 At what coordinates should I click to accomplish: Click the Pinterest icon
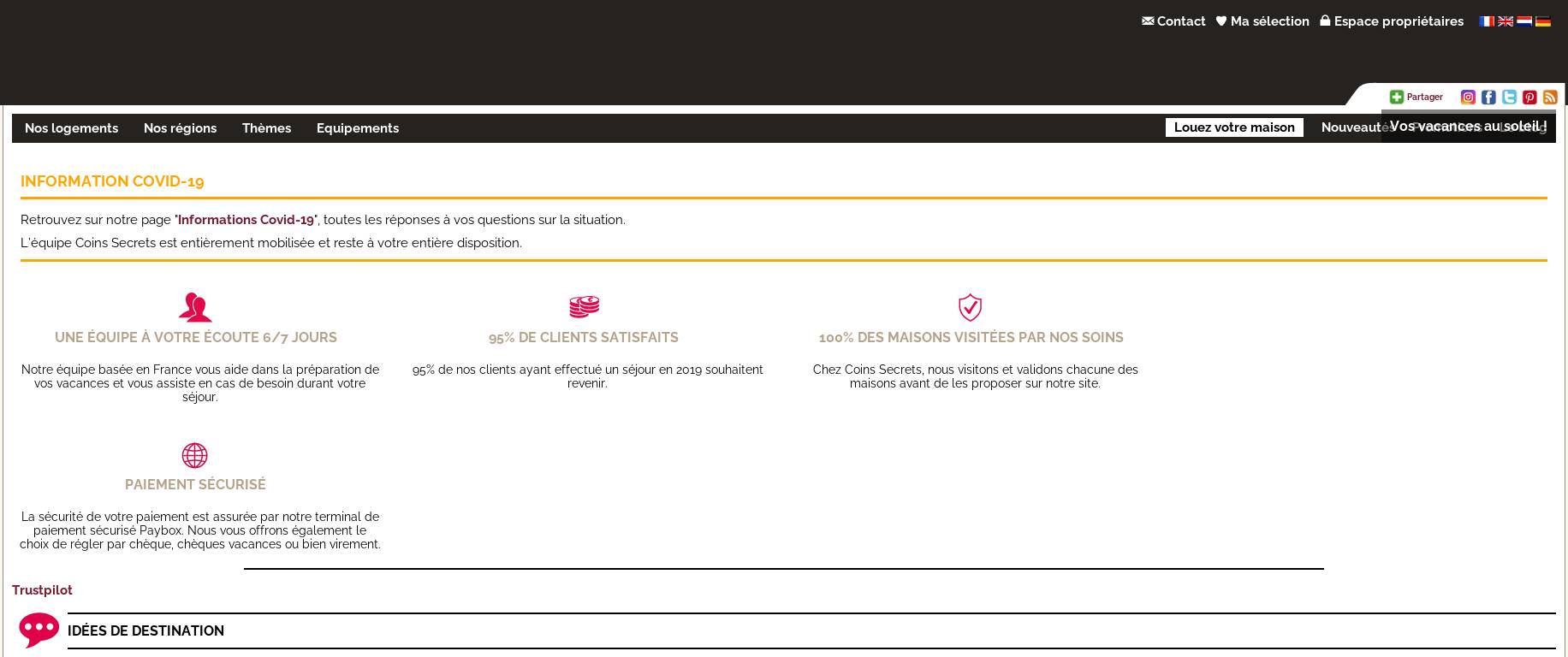(1529, 97)
